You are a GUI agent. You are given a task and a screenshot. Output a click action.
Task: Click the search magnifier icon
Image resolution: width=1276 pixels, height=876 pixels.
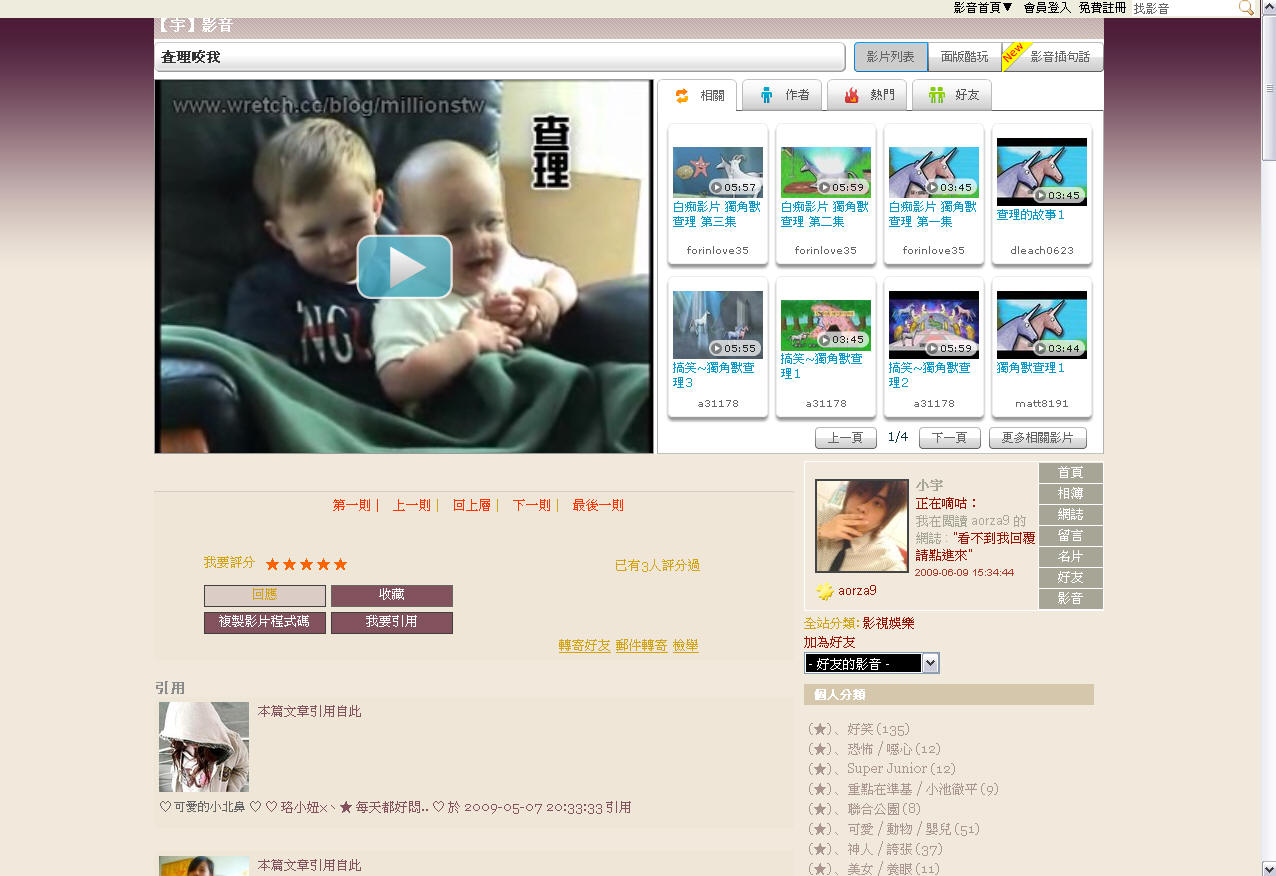pos(1246,7)
